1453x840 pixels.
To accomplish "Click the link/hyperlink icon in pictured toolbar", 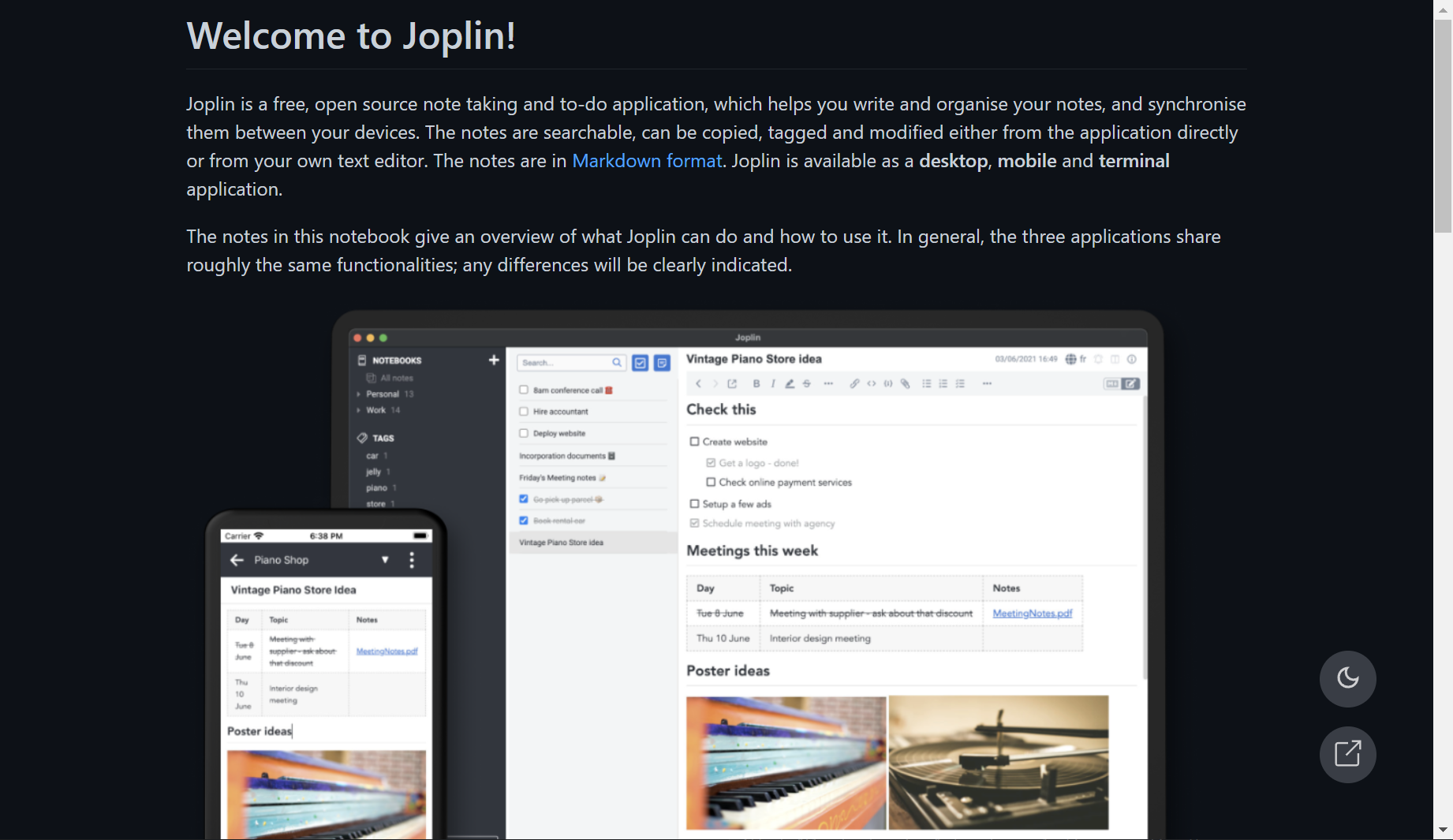I will [x=854, y=383].
